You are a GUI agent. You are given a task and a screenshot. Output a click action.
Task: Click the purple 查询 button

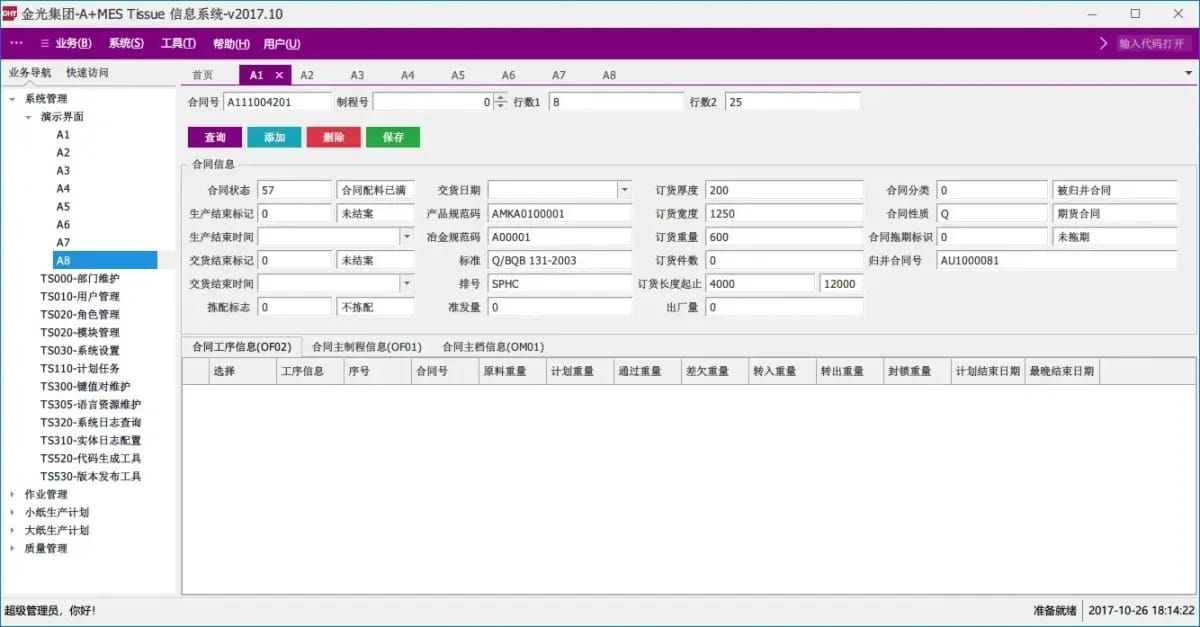pos(215,137)
